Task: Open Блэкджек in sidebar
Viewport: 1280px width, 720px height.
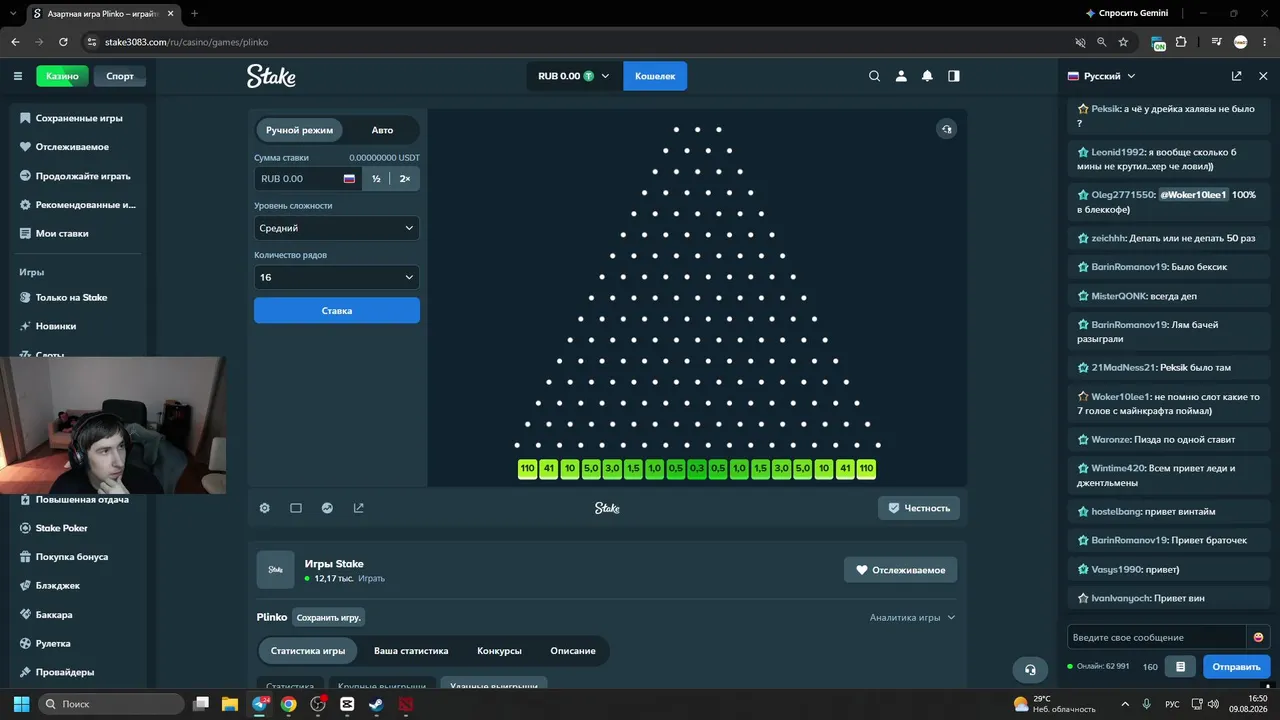Action: tap(78, 586)
